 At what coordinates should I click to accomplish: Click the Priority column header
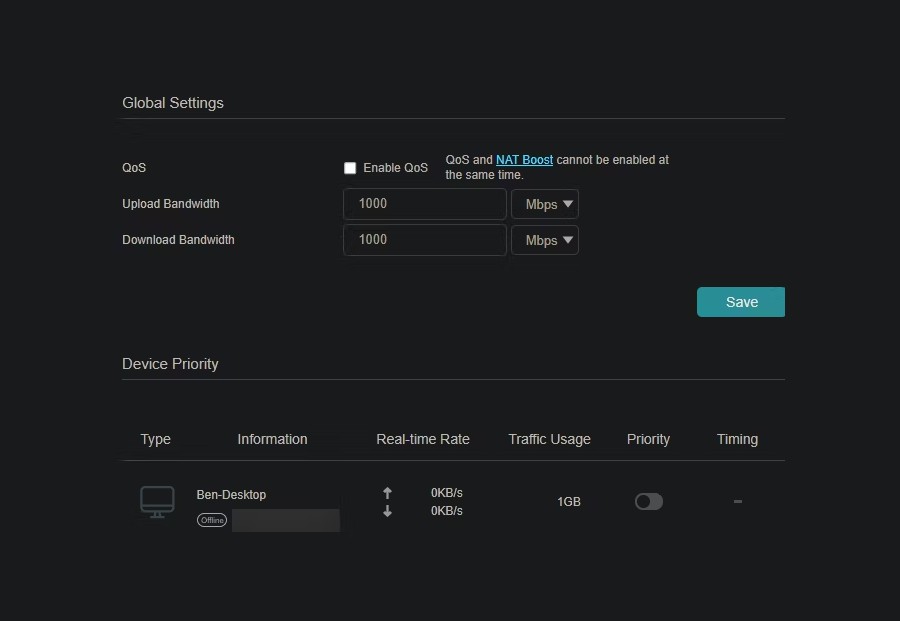click(648, 439)
